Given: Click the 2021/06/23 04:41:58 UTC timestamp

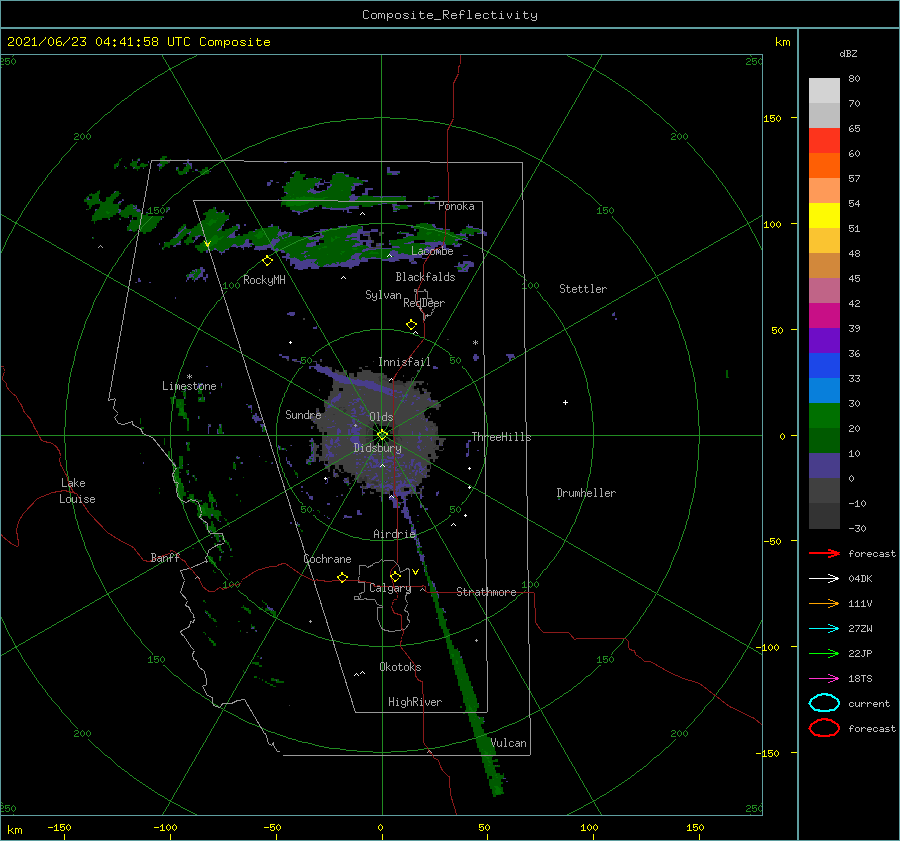Looking at the screenshot, I should [99, 42].
